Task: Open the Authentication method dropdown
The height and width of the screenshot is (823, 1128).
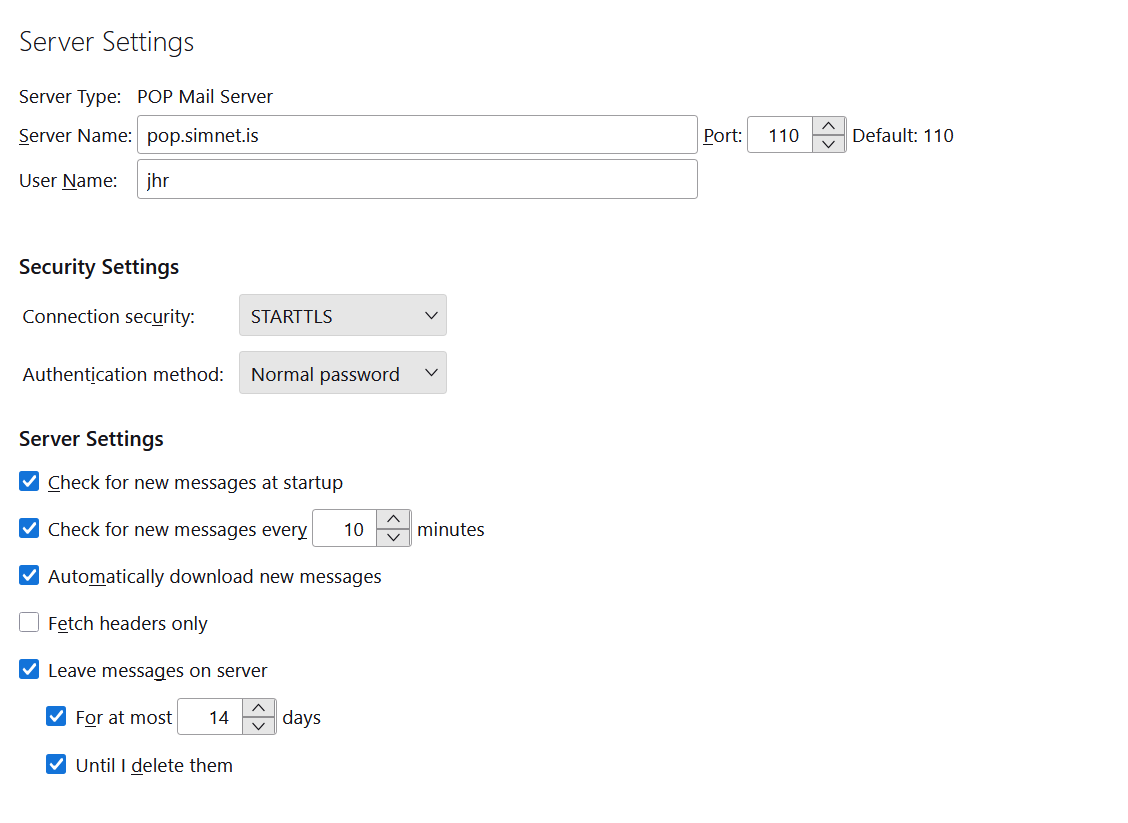Action: (x=342, y=374)
